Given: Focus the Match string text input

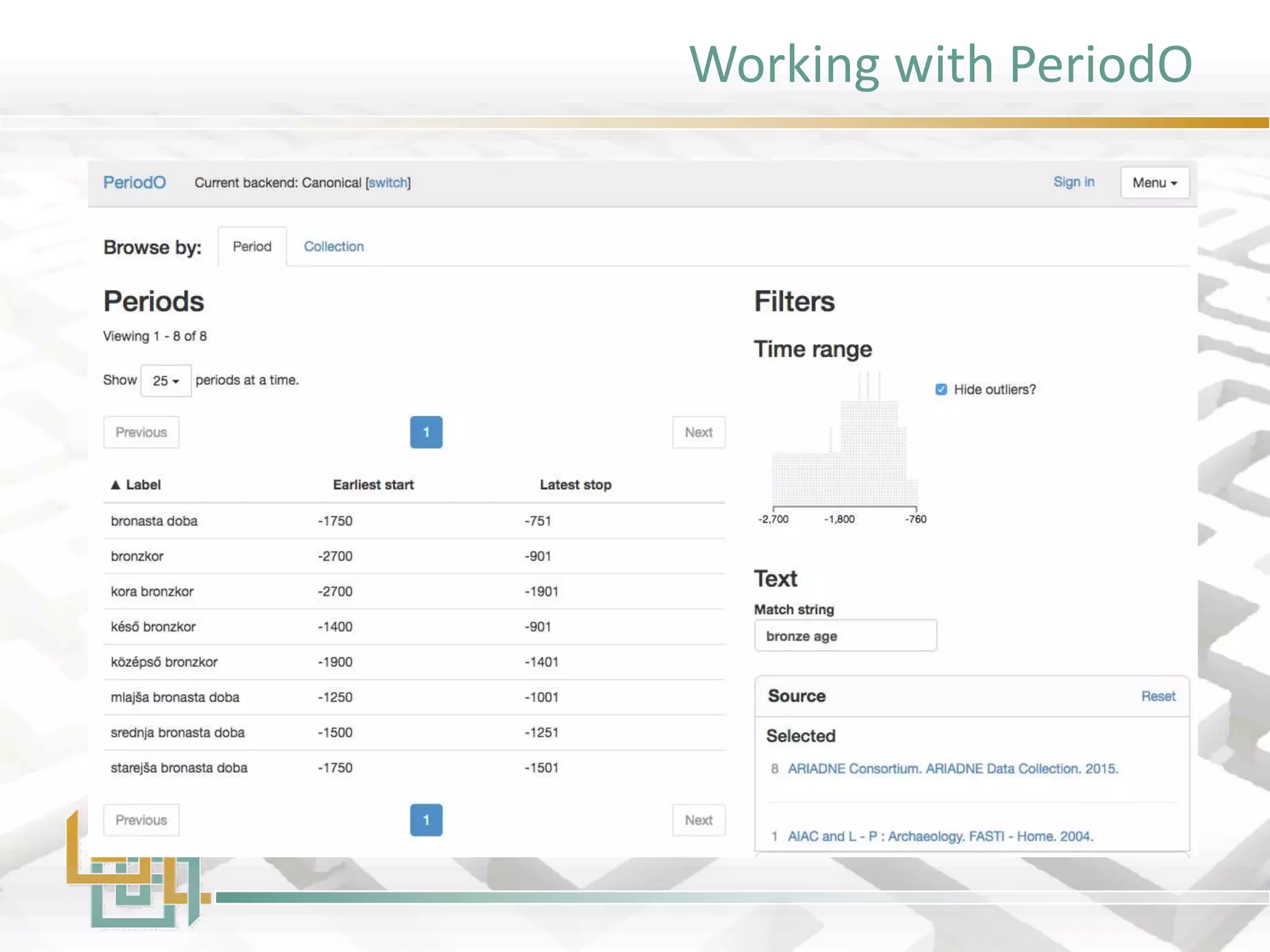Looking at the screenshot, I should pyautogui.click(x=845, y=635).
